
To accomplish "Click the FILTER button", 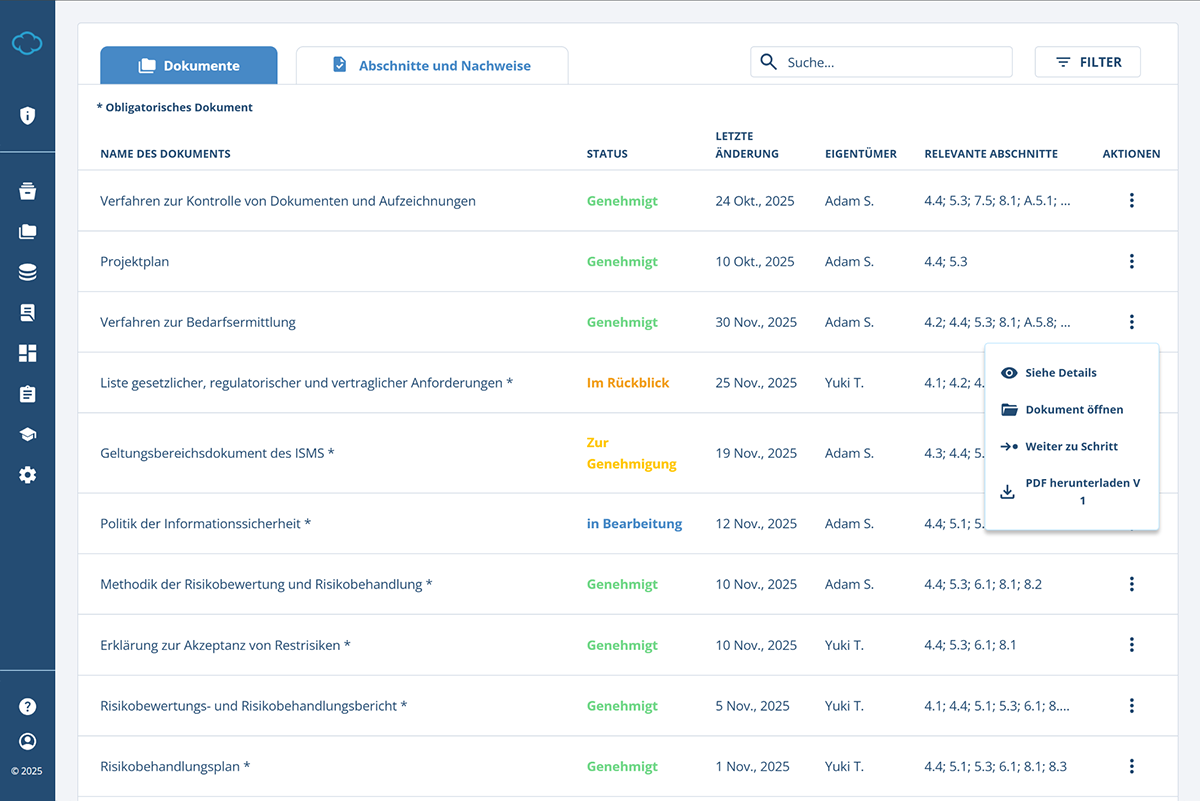I will (1088, 62).
